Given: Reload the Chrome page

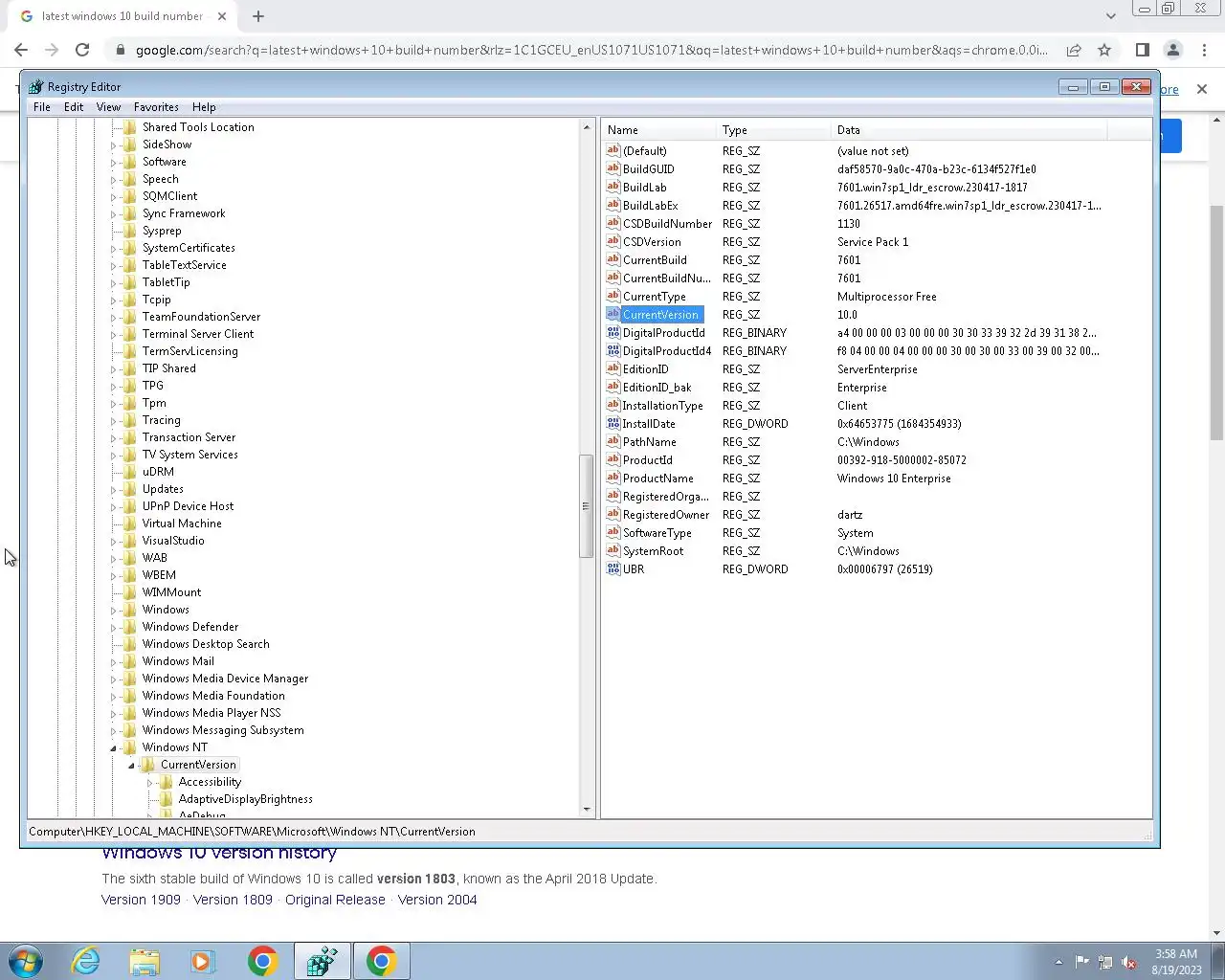Looking at the screenshot, I should pyautogui.click(x=82, y=50).
